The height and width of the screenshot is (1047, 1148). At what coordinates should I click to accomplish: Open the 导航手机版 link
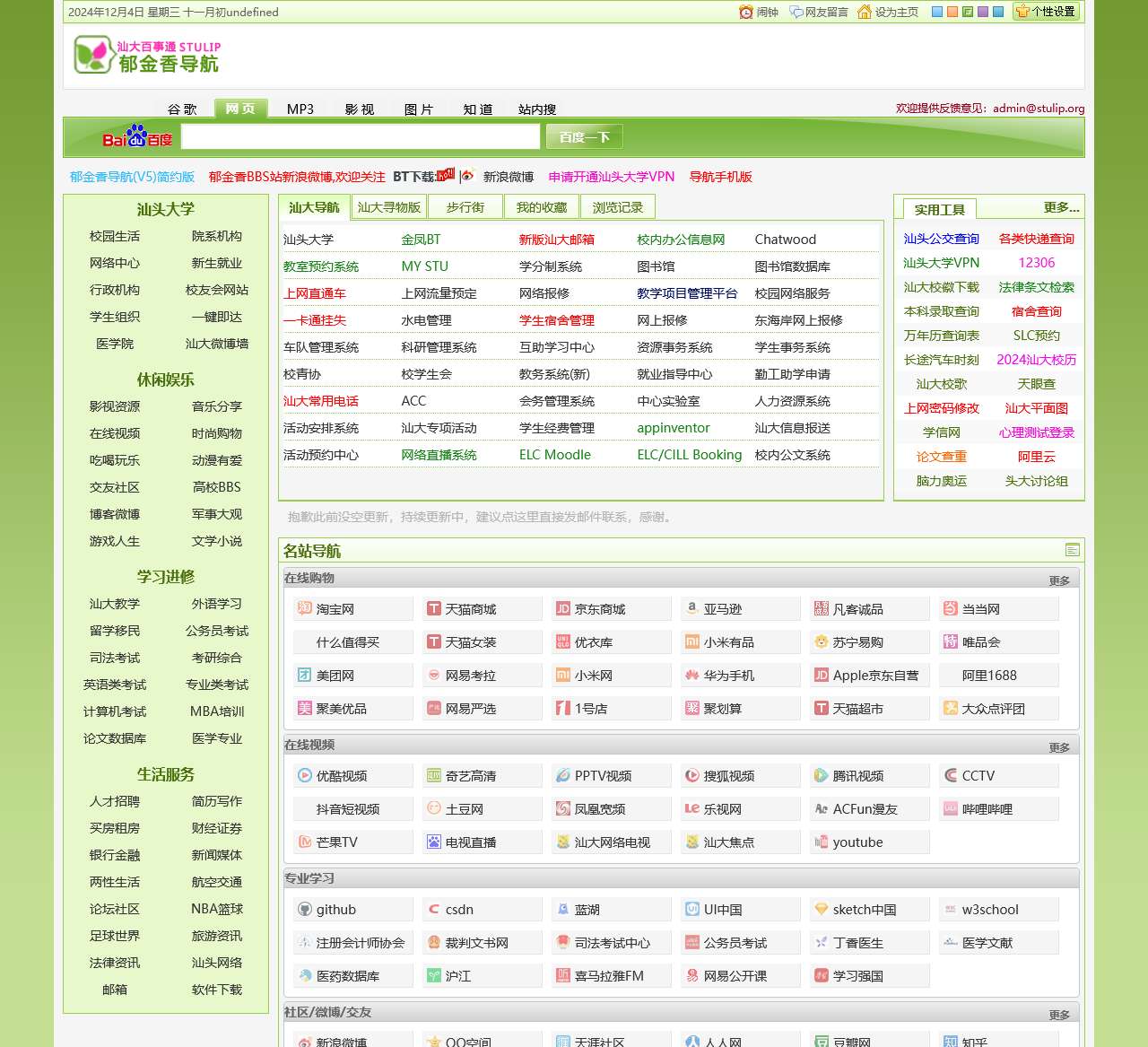(x=720, y=177)
